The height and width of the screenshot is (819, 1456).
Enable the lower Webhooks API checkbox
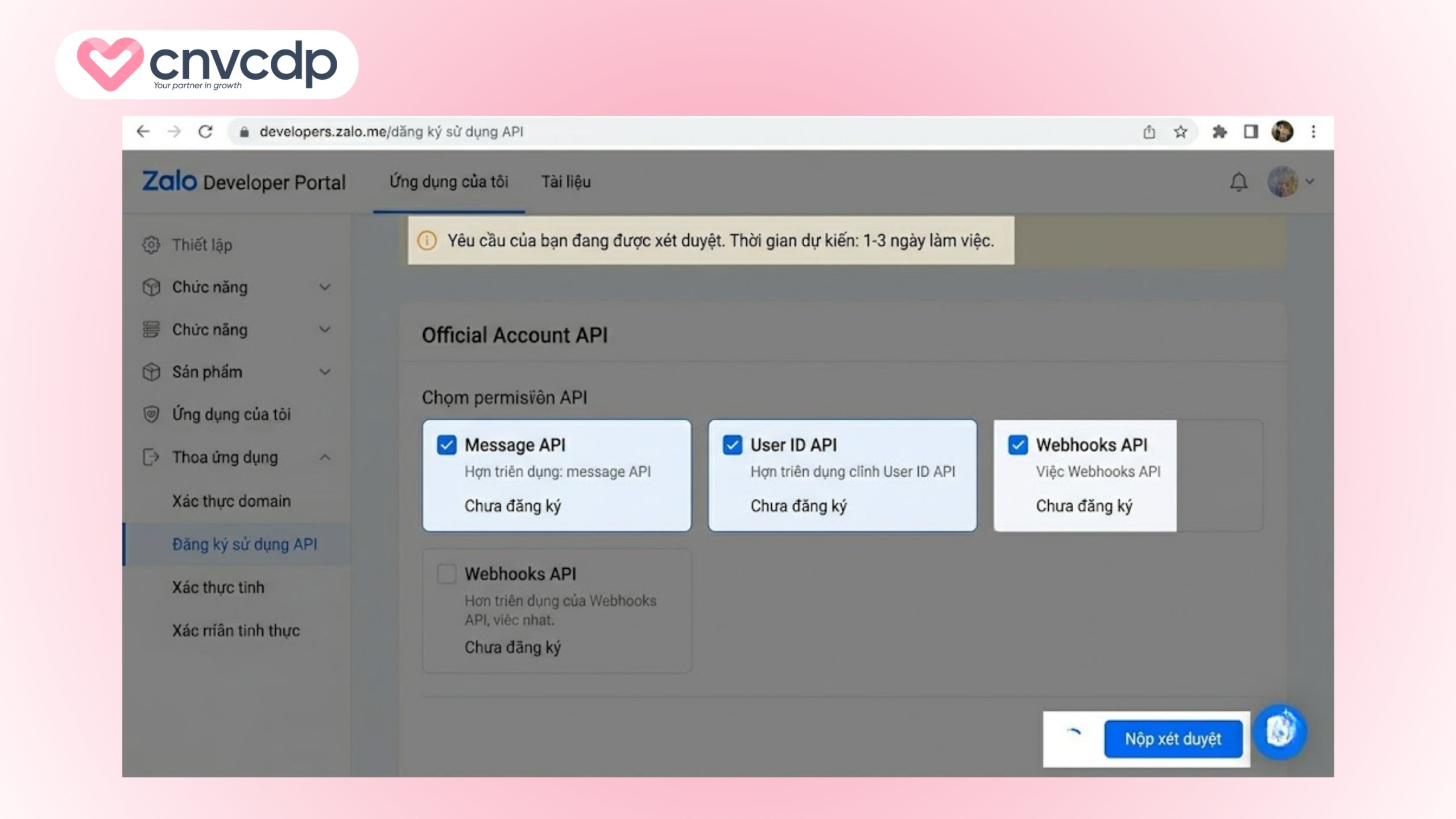(447, 574)
